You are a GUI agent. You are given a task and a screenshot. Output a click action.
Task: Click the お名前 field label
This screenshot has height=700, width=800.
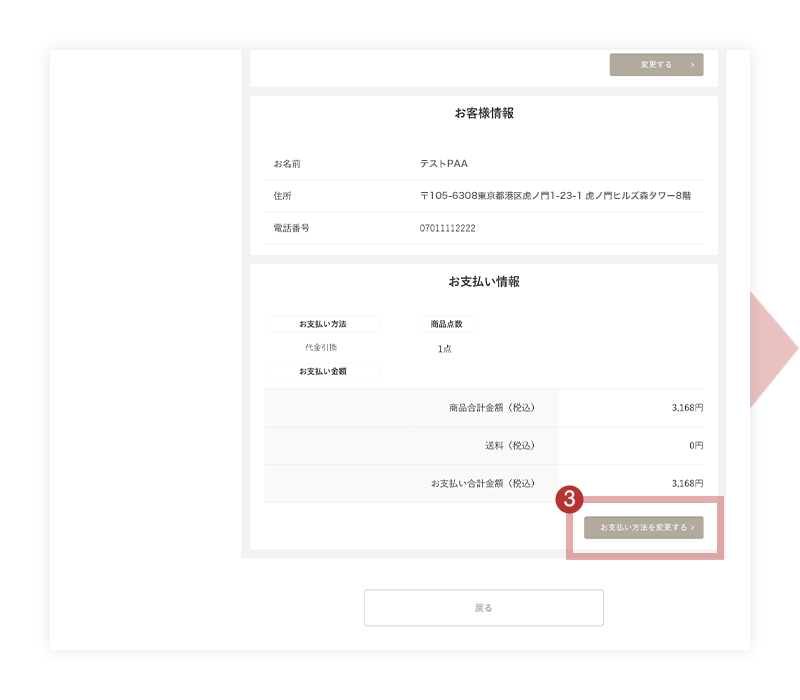(x=286, y=163)
